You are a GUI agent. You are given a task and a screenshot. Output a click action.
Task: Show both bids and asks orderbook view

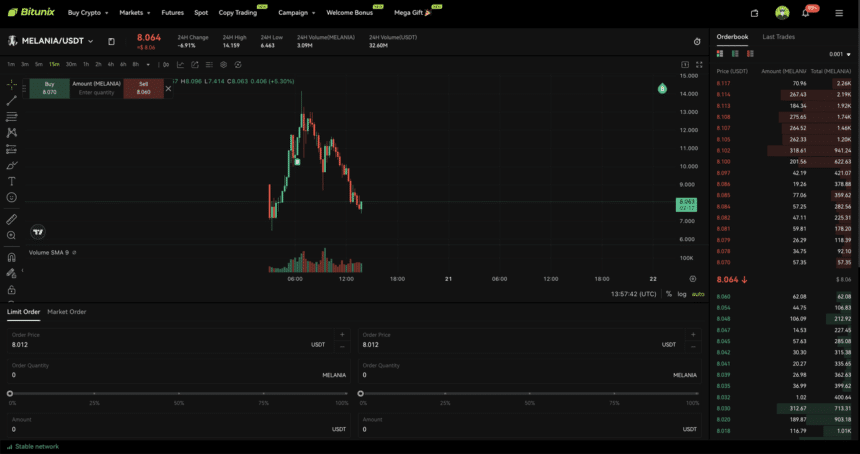click(x=720, y=54)
